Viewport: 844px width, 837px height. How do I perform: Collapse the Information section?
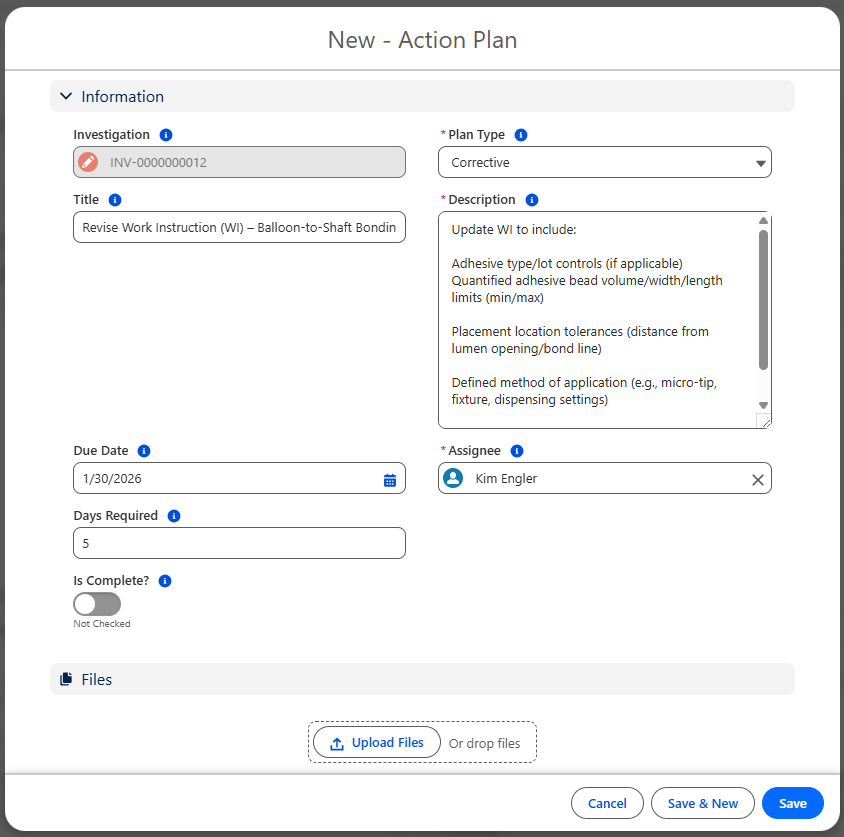point(66,97)
